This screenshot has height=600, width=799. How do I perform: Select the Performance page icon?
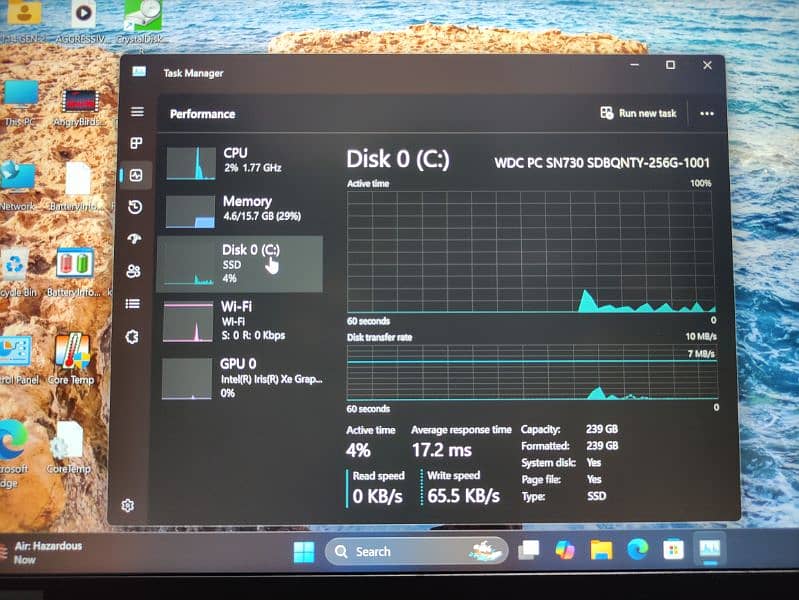pyautogui.click(x=136, y=175)
